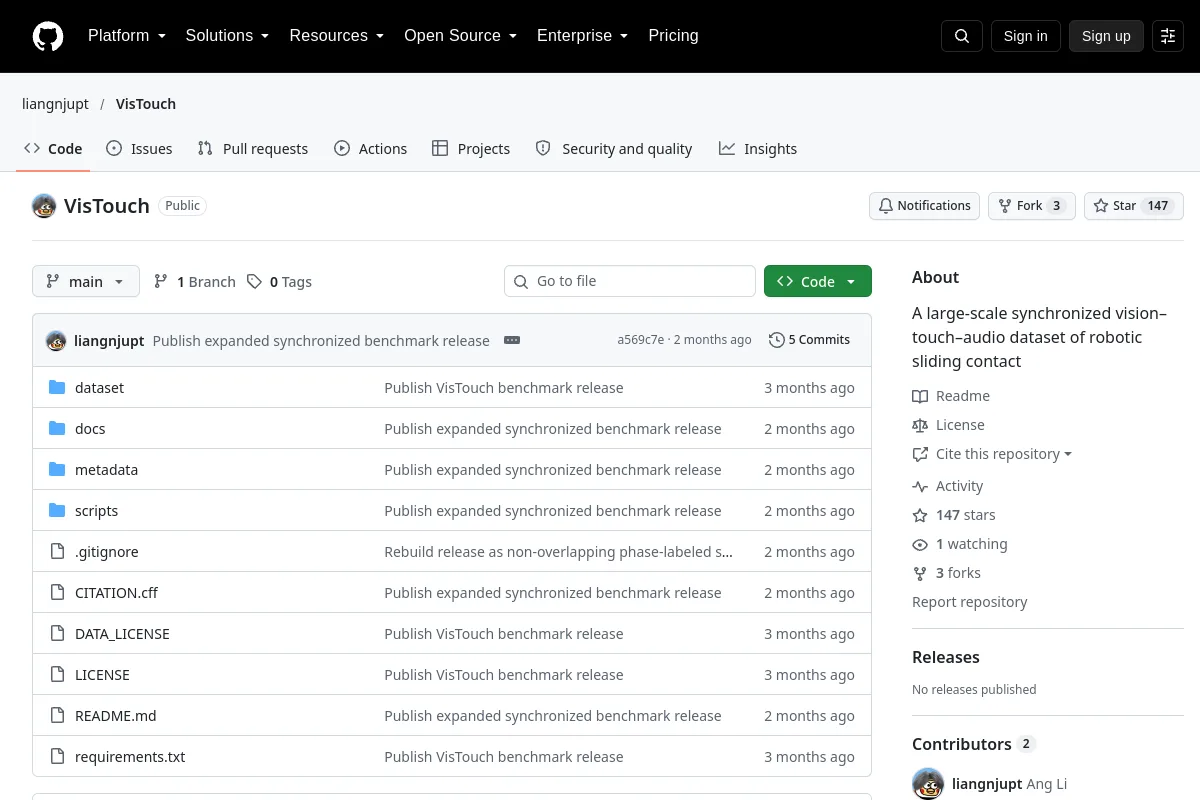Click the License scale icon
This screenshot has height=800, width=1200.
point(920,426)
